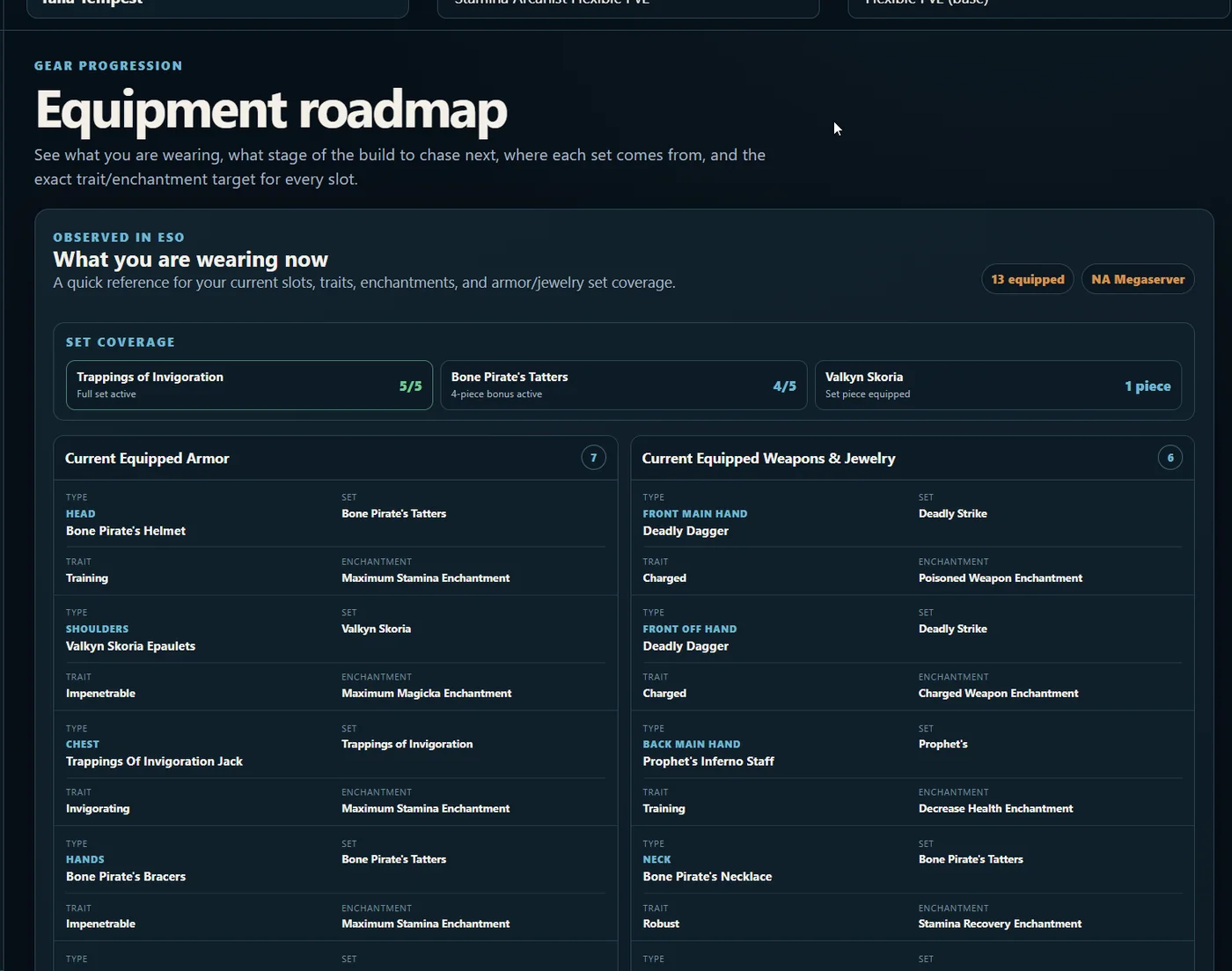Click the OBSERVED IN ESO label

(x=119, y=238)
